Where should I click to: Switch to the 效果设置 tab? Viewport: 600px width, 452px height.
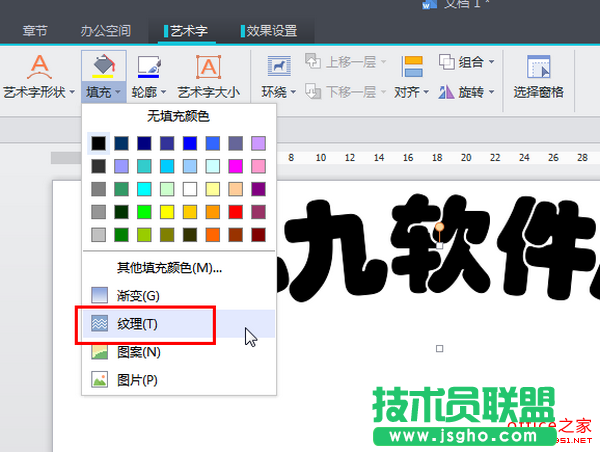point(269,31)
